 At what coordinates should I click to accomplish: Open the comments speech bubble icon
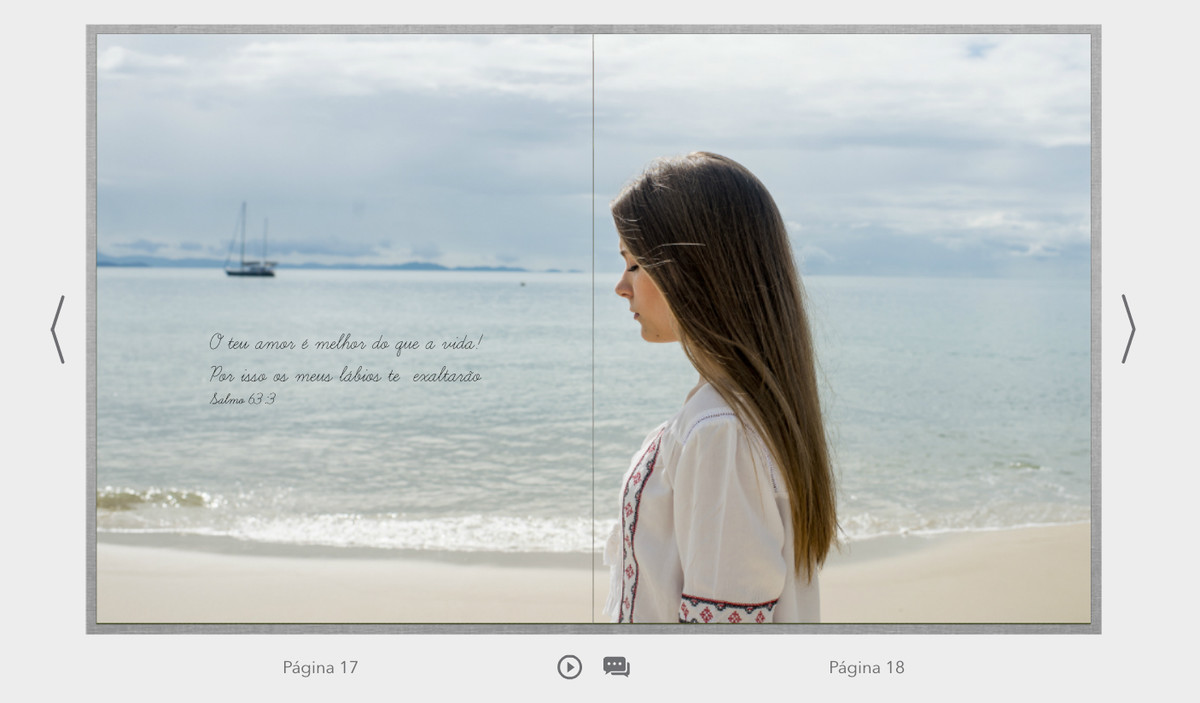coord(616,667)
